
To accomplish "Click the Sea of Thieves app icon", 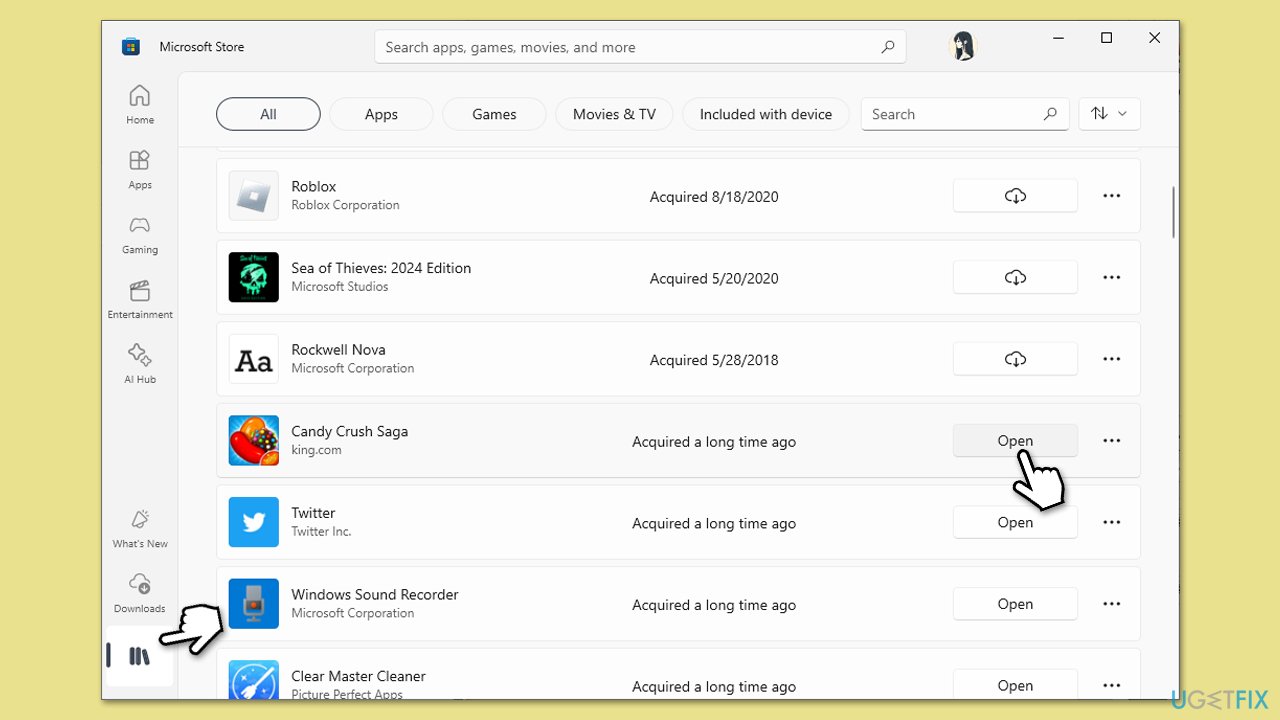I will click(x=254, y=277).
